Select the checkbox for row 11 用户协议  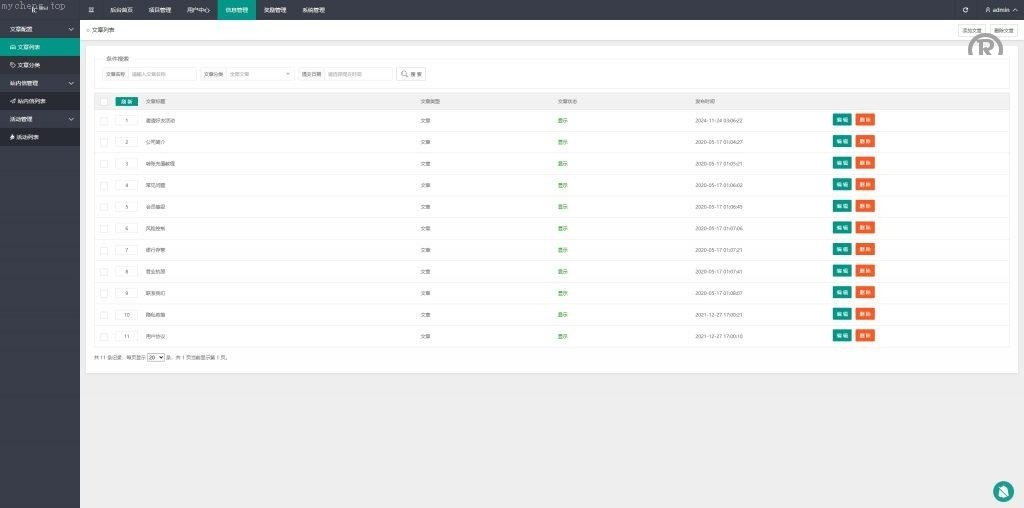click(x=104, y=336)
